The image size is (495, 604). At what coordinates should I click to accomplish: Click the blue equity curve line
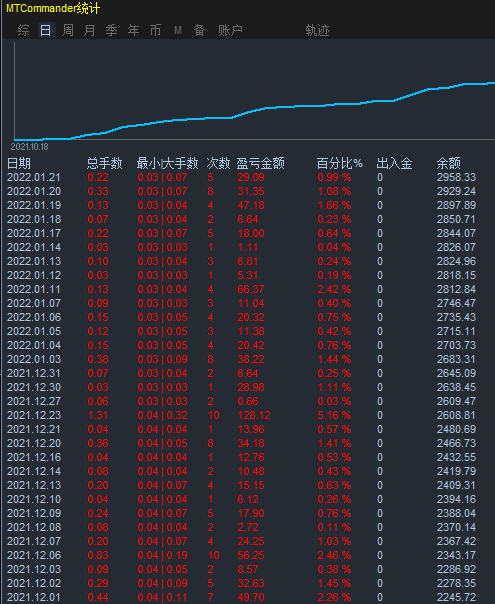[254, 111]
